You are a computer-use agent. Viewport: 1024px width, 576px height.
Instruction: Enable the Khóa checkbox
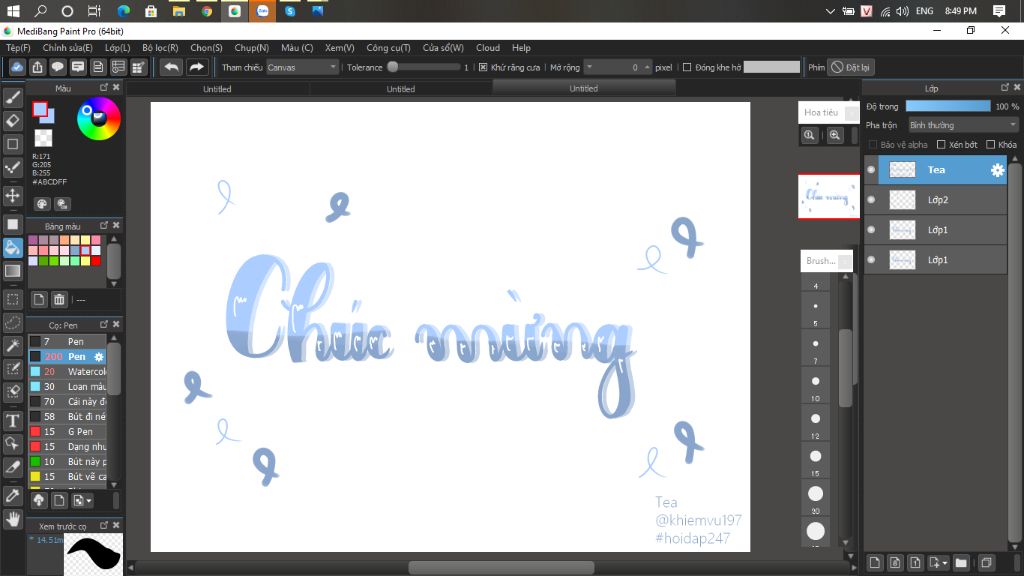point(991,144)
